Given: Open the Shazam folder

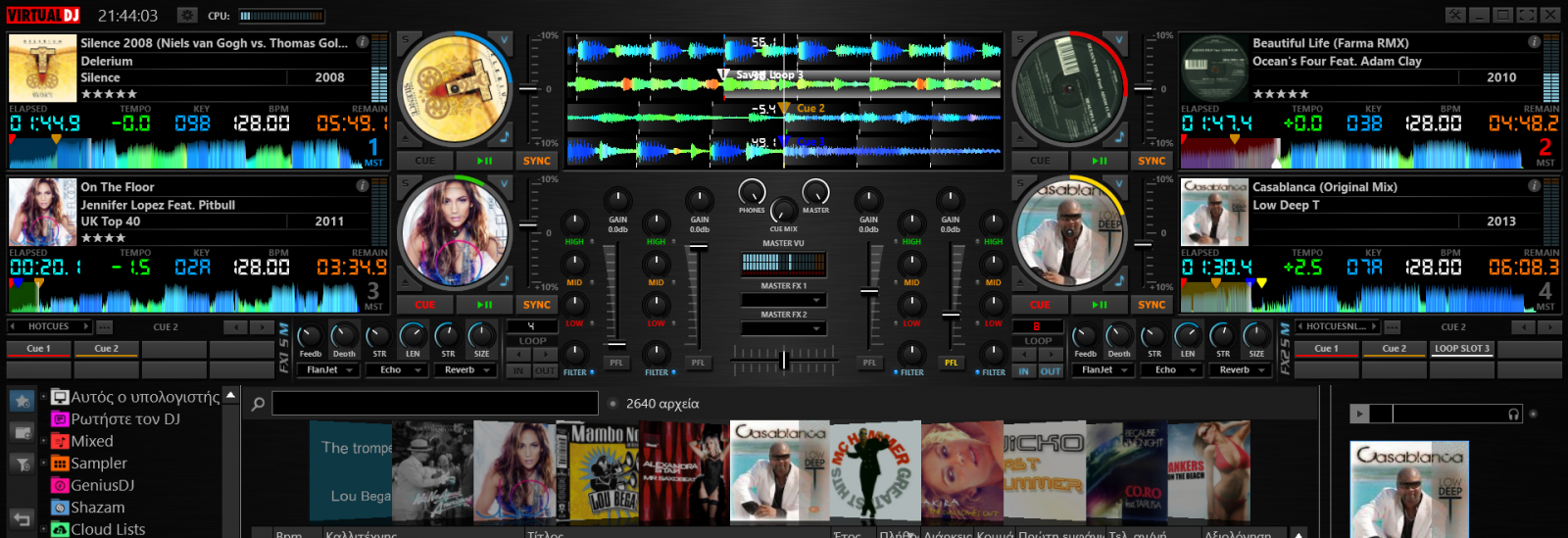Looking at the screenshot, I should coord(88,508).
